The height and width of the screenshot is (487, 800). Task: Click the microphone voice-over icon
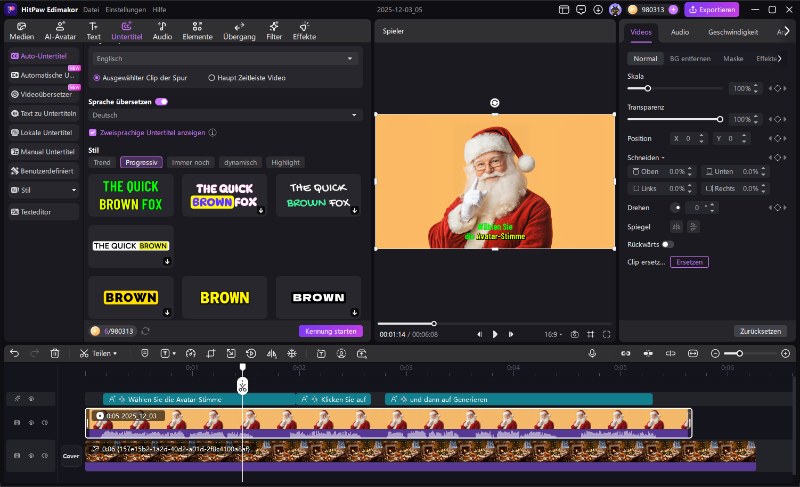pos(592,353)
